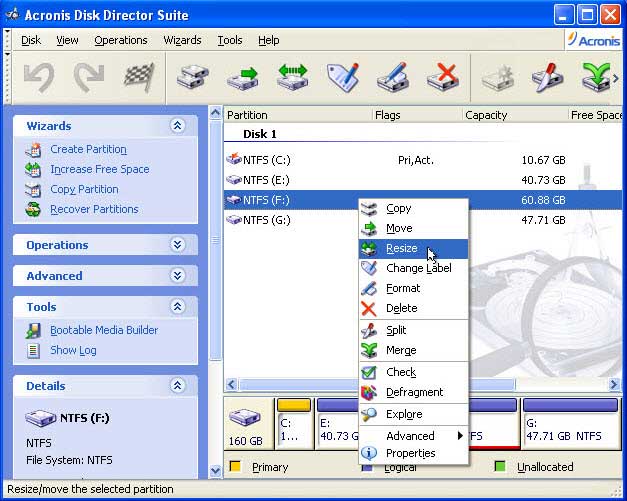Screen dimensions: 627x501
Task: Click the Bootable Media Builder icon
Action: [33, 331]
